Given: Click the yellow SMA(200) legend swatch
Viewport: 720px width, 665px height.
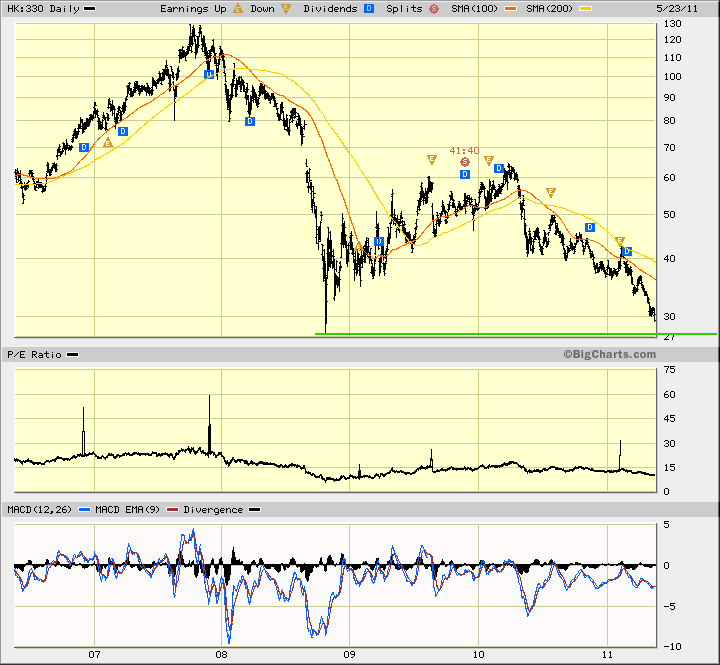Looking at the screenshot, I should [585, 9].
